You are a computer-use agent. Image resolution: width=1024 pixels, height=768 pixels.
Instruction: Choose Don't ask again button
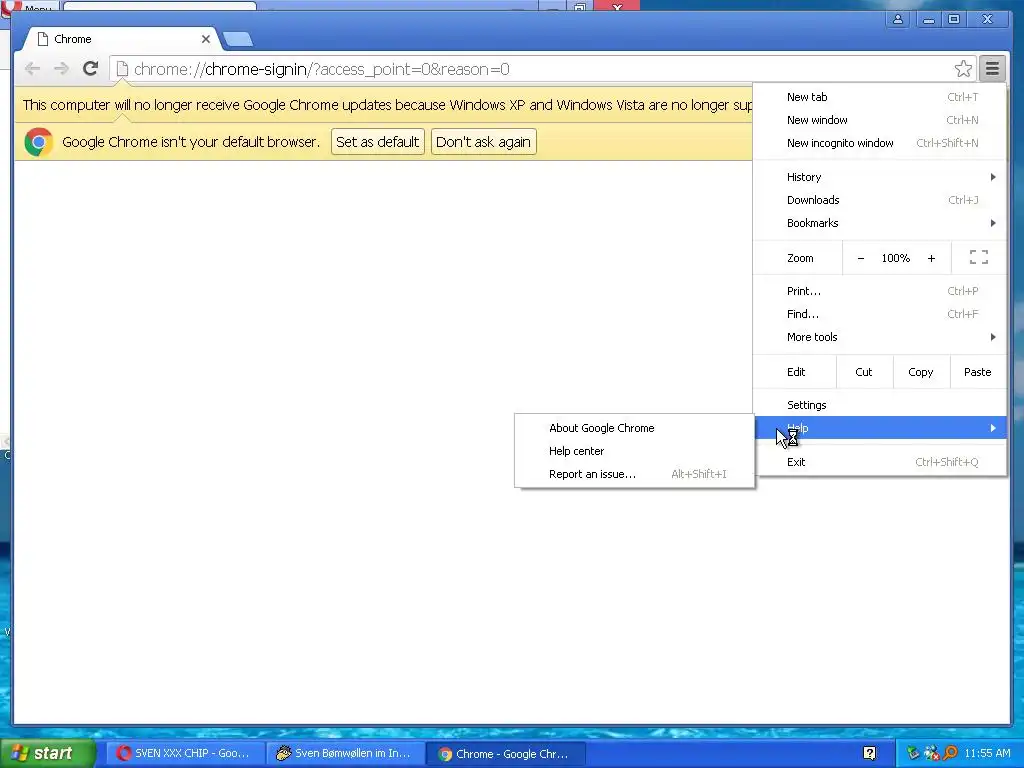(483, 142)
